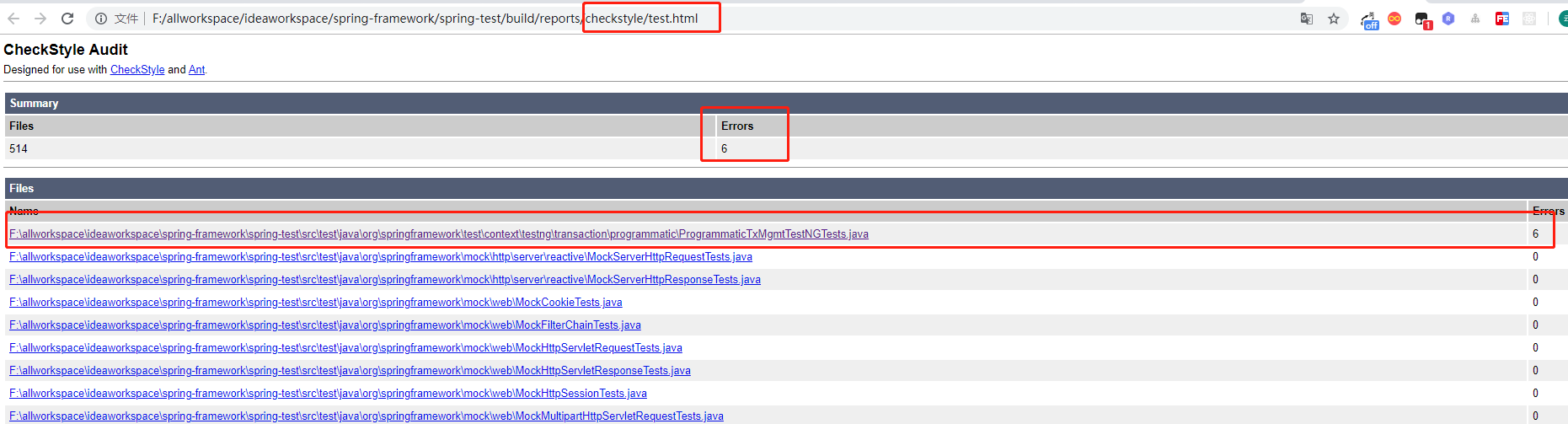Bookmark this page with the star icon
This screenshot has width=1568, height=424.
[1334, 19]
